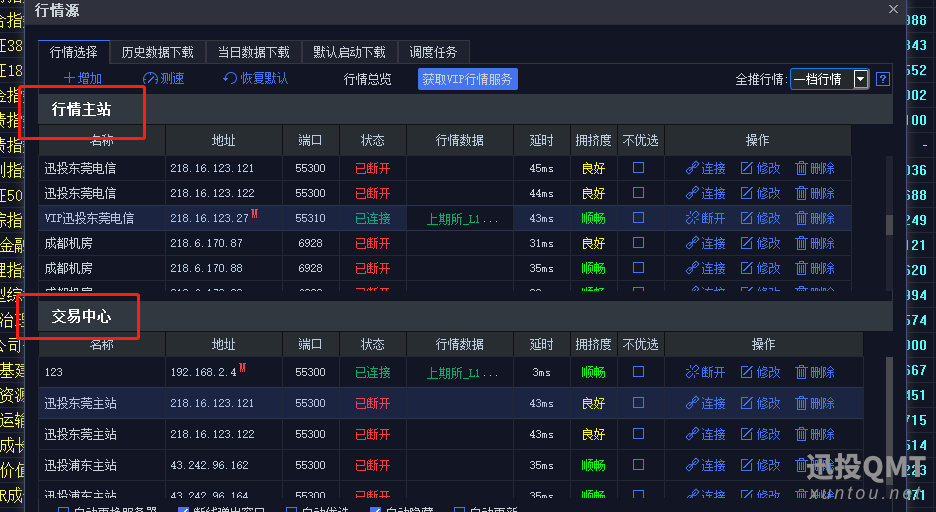This screenshot has width=936, height=512.
Task: Click the 31ms latency cell
Action: (x=541, y=243)
